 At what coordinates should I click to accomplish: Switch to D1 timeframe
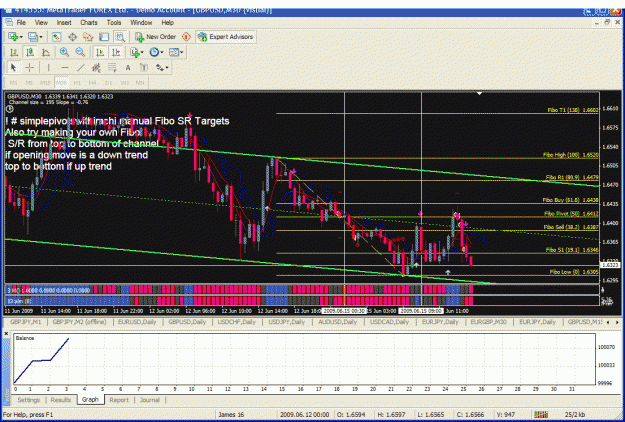tap(108, 83)
